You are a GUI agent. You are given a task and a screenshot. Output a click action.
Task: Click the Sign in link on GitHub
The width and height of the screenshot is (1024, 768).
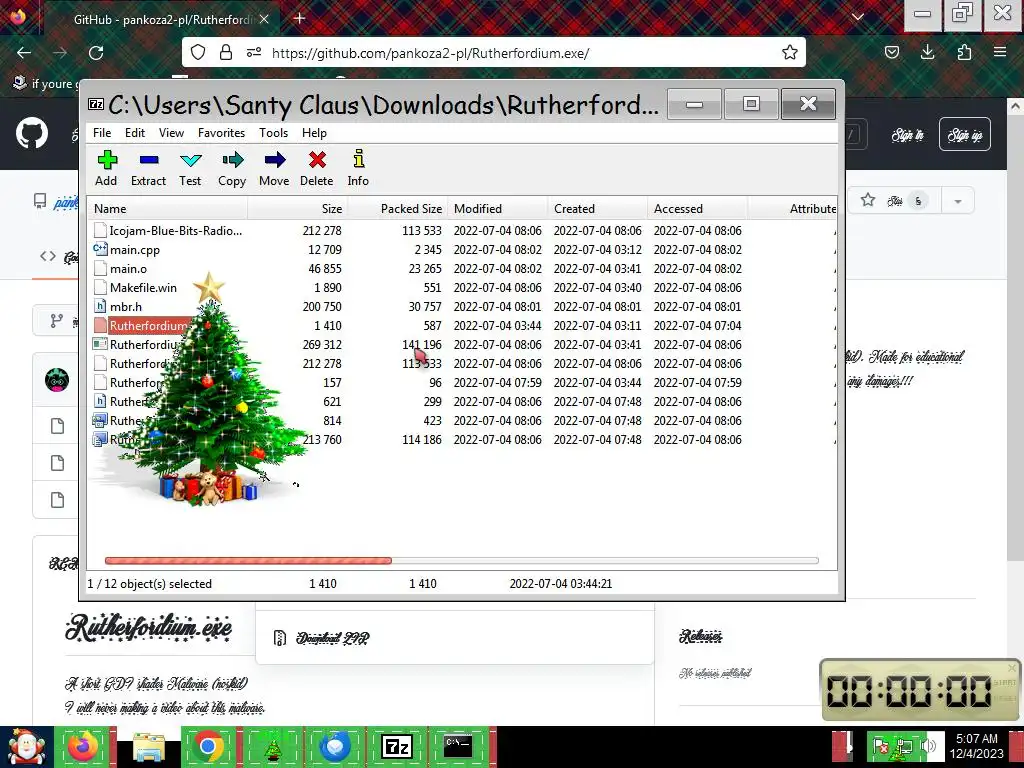907,135
